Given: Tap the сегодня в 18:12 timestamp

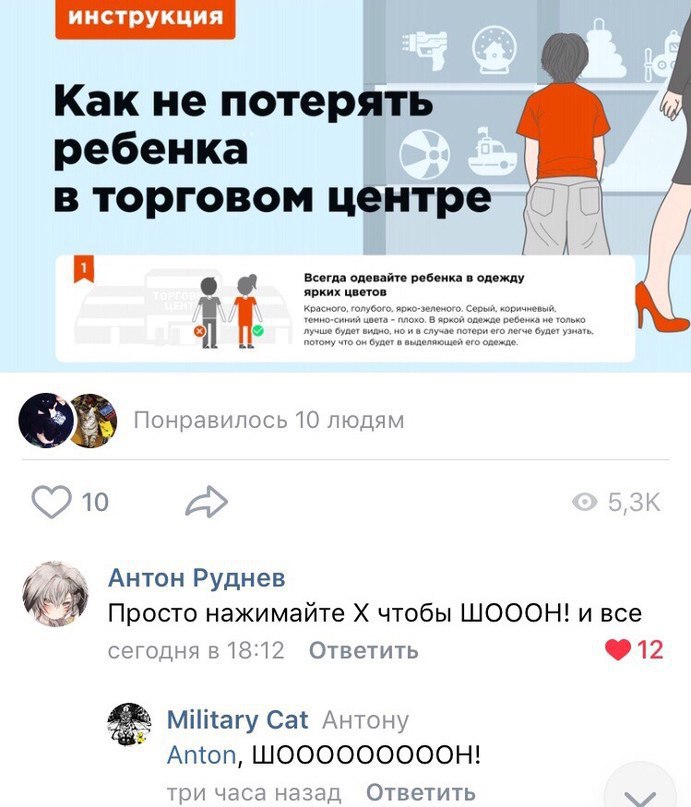Looking at the screenshot, I should point(196,651).
